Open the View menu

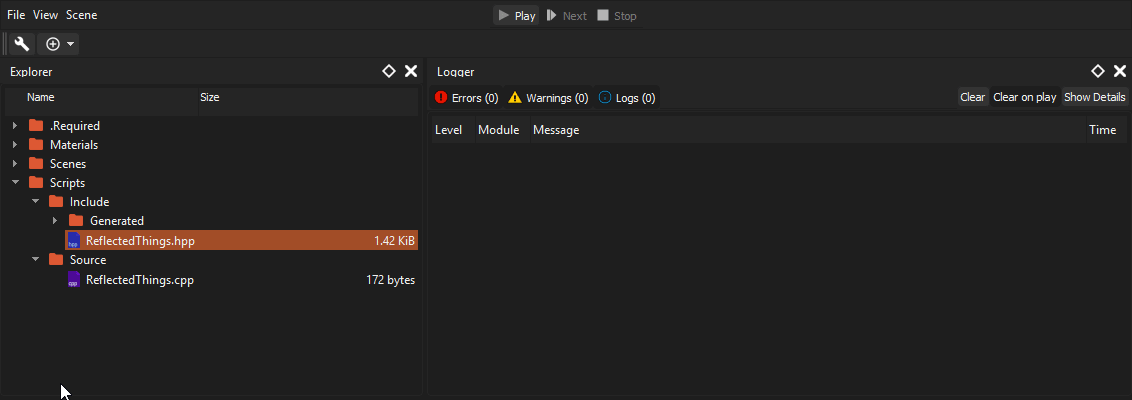coord(45,15)
